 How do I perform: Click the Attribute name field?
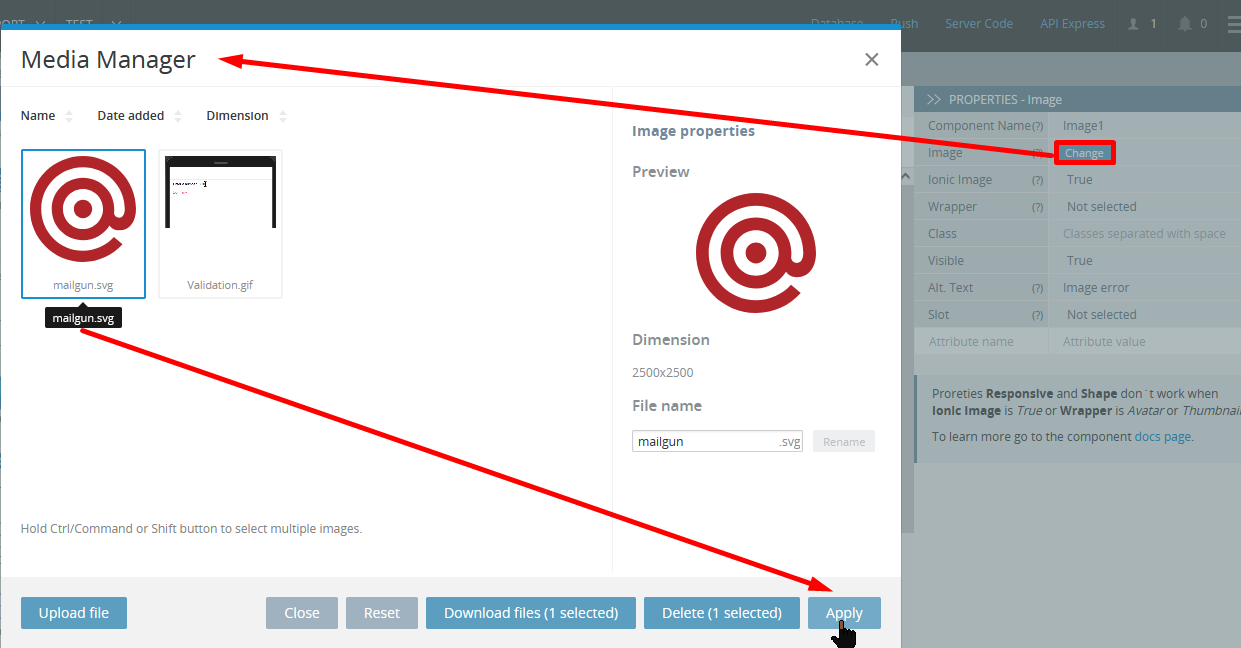point(981,342)
